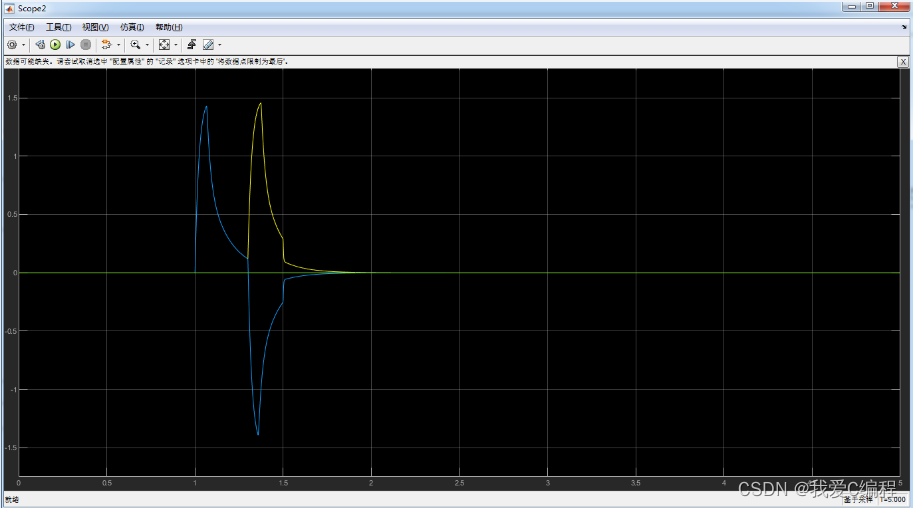The image size is (913, 508).
Task: Open the 工具(T) menu
Action: coord(58,27)
